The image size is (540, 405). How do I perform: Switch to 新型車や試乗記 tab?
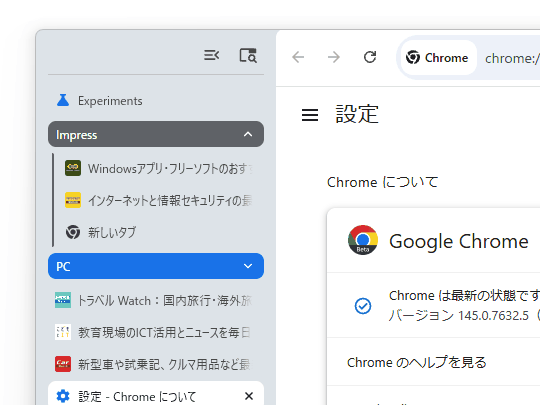coord(156,364)
